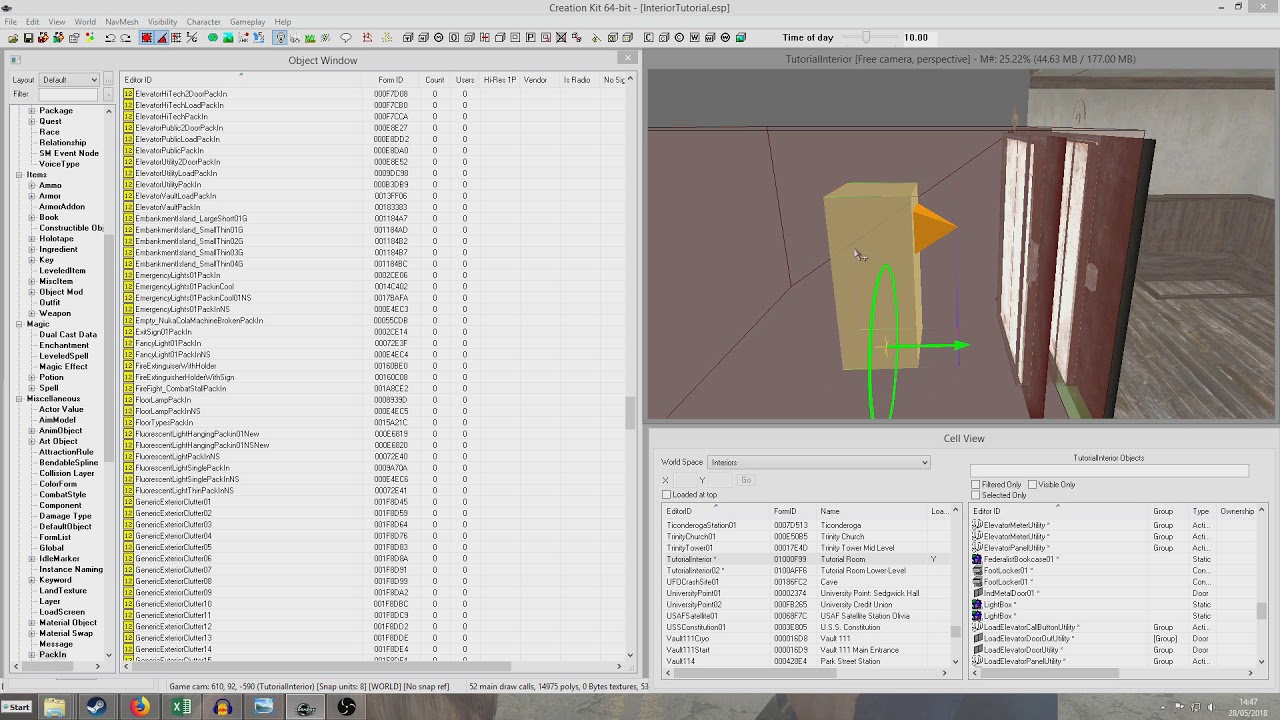Sort objects by the Count column
1280x720 pixels.
(434, 80)
